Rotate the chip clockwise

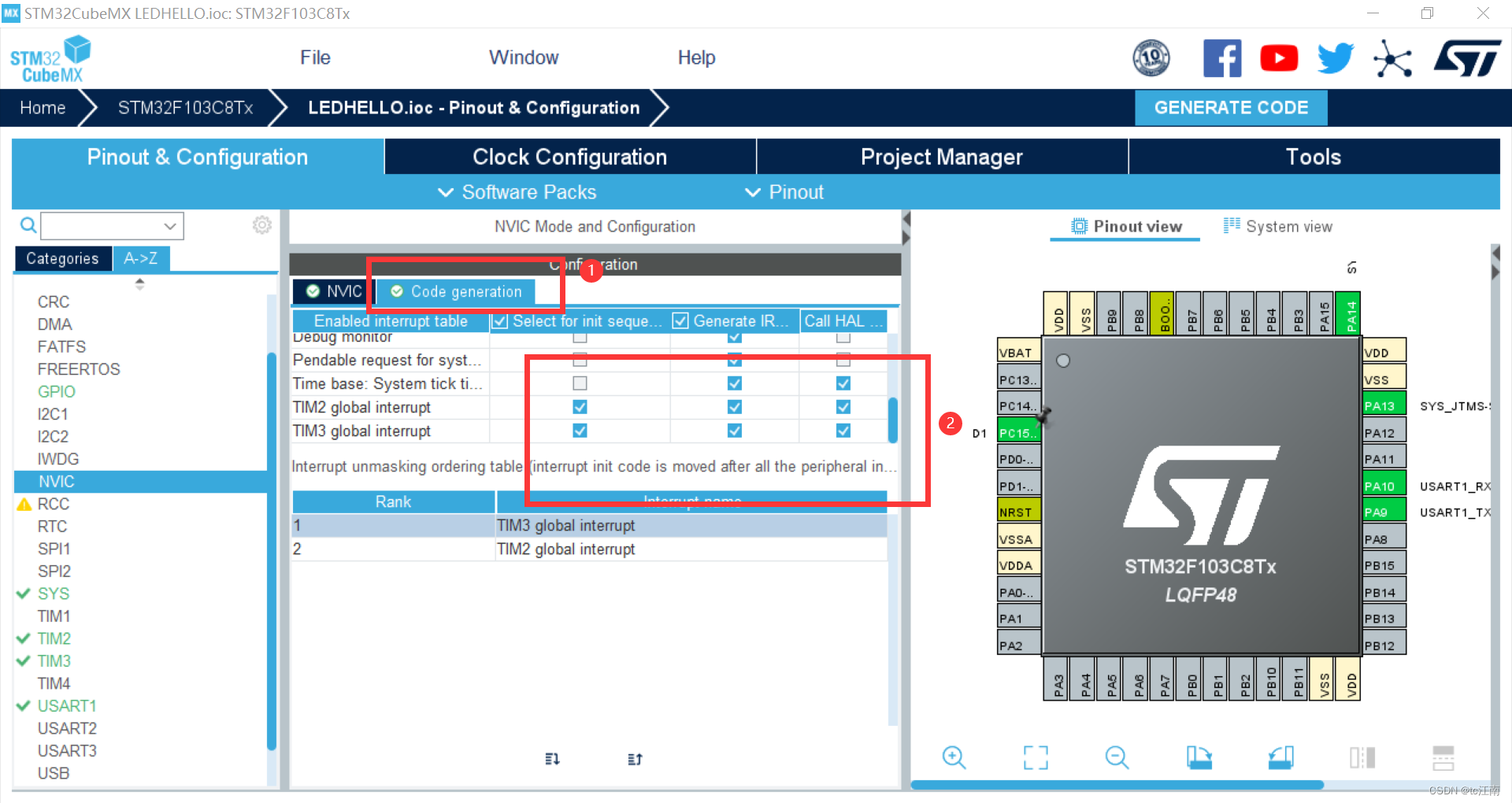click(1199, 757)
